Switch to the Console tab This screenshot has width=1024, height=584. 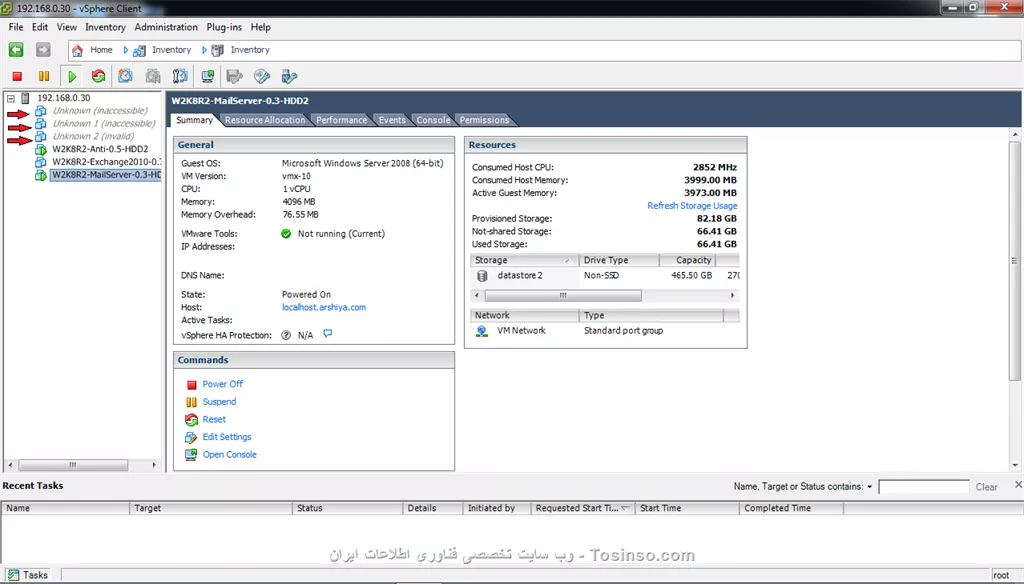pyautogui.click(x=433, y=120)
